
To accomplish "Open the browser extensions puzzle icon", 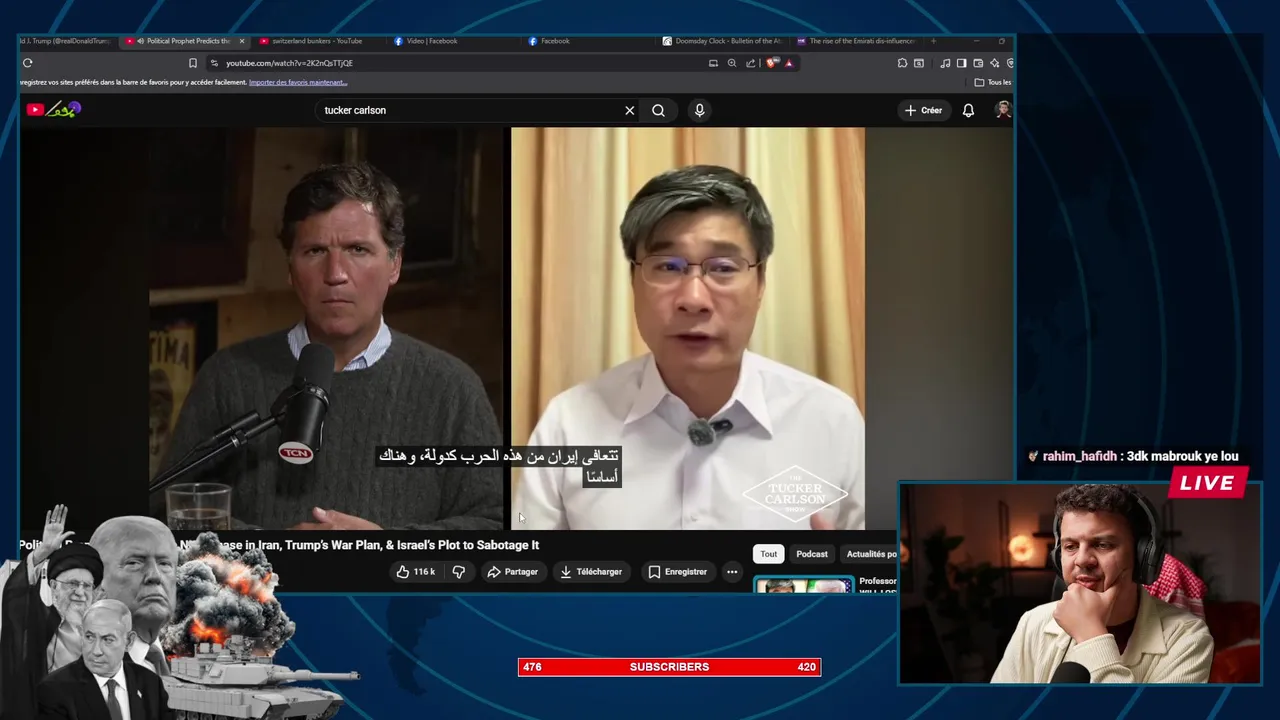I will (902, 63).
